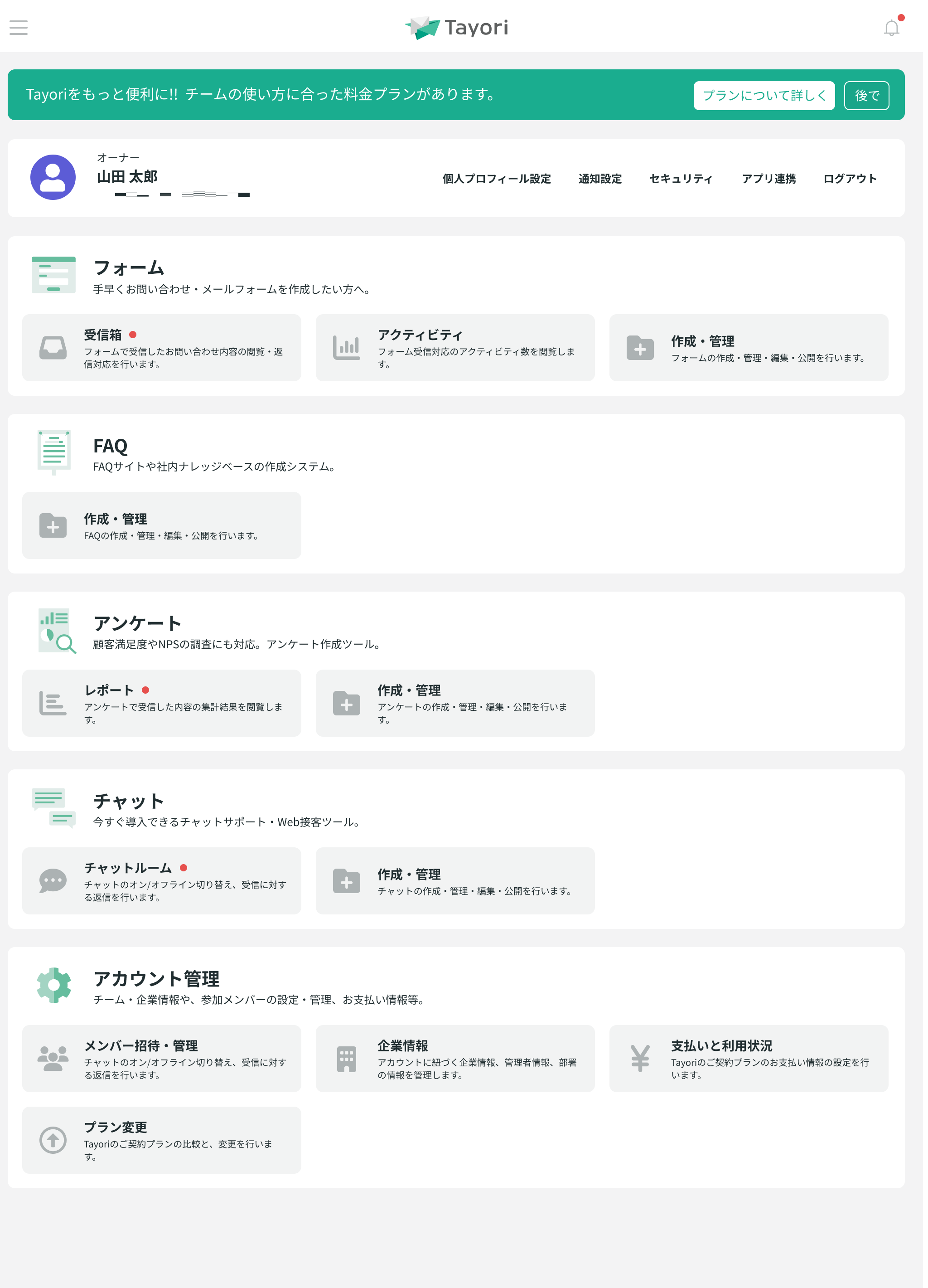
Task: Open 個人プロフィール設定 menu item
Action: (x=499, y=180)
